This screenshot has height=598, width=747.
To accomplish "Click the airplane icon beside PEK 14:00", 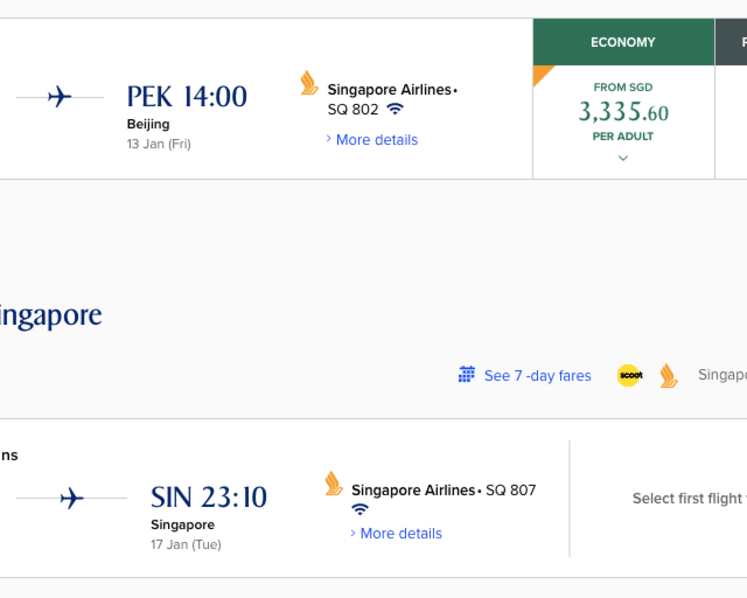I will [60, 97].
